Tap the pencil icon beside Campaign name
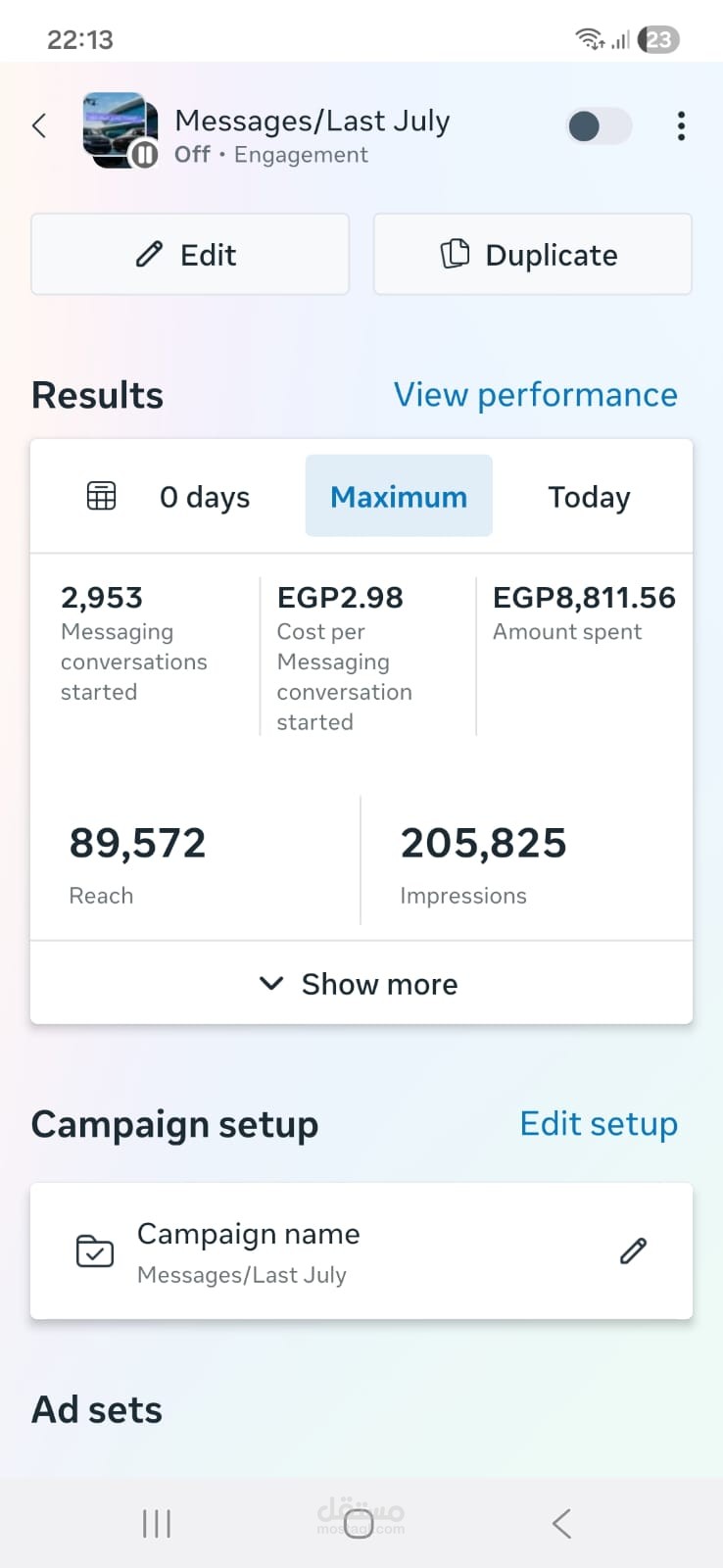The image size is (723, 1568). [x=633, y=1250]
